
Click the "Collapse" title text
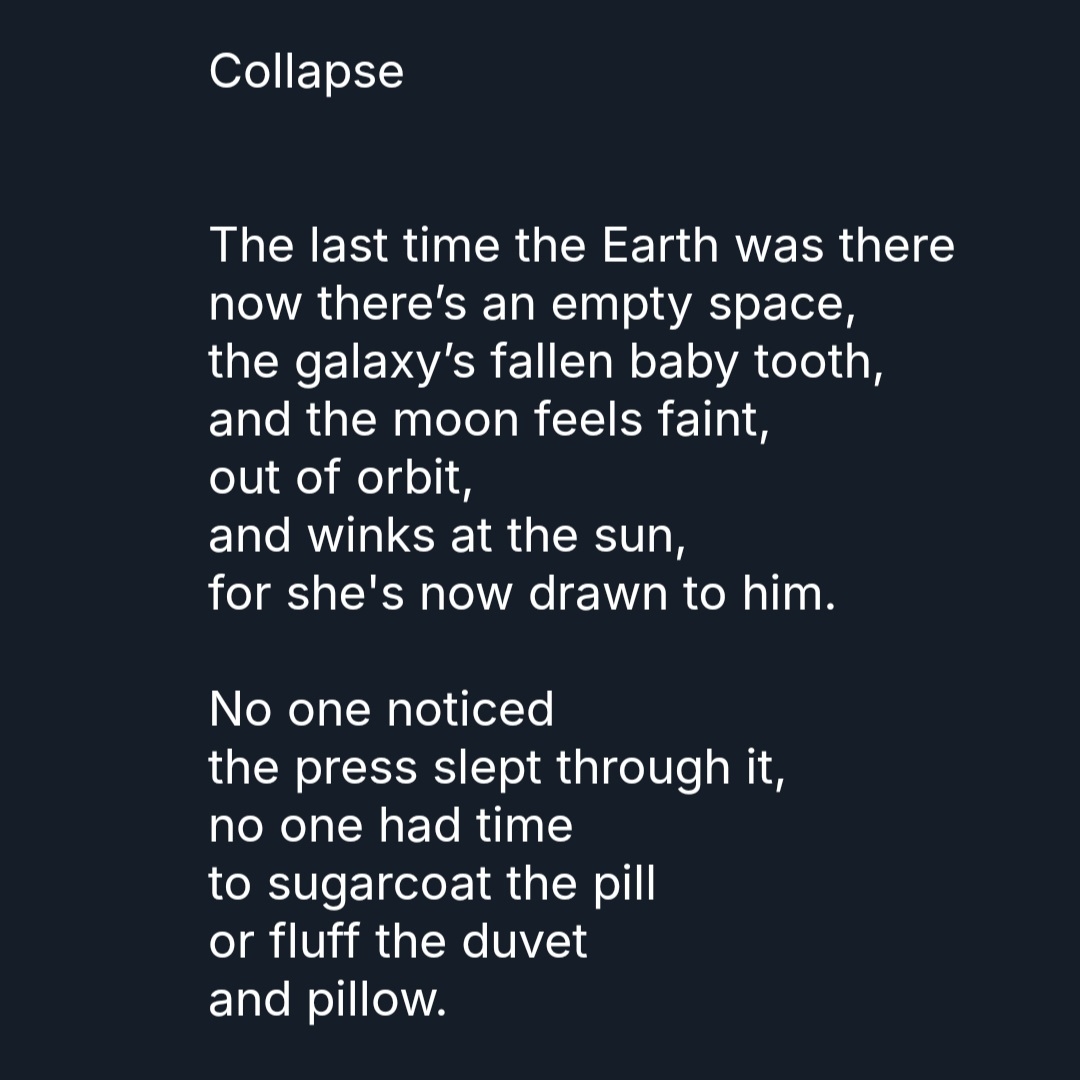306,72
